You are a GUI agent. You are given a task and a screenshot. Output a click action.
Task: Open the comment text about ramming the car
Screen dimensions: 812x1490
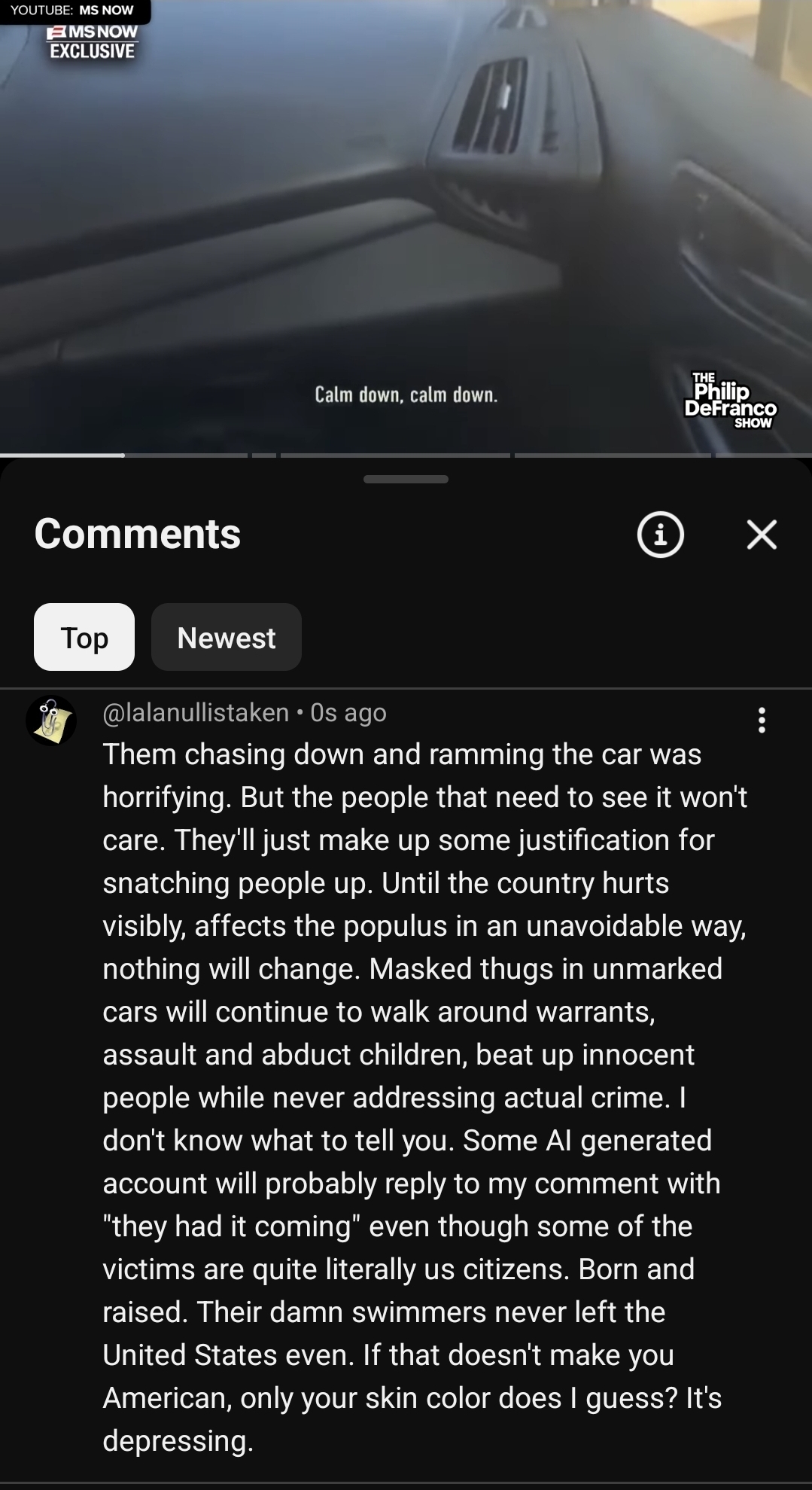[x=426, y=1097]
